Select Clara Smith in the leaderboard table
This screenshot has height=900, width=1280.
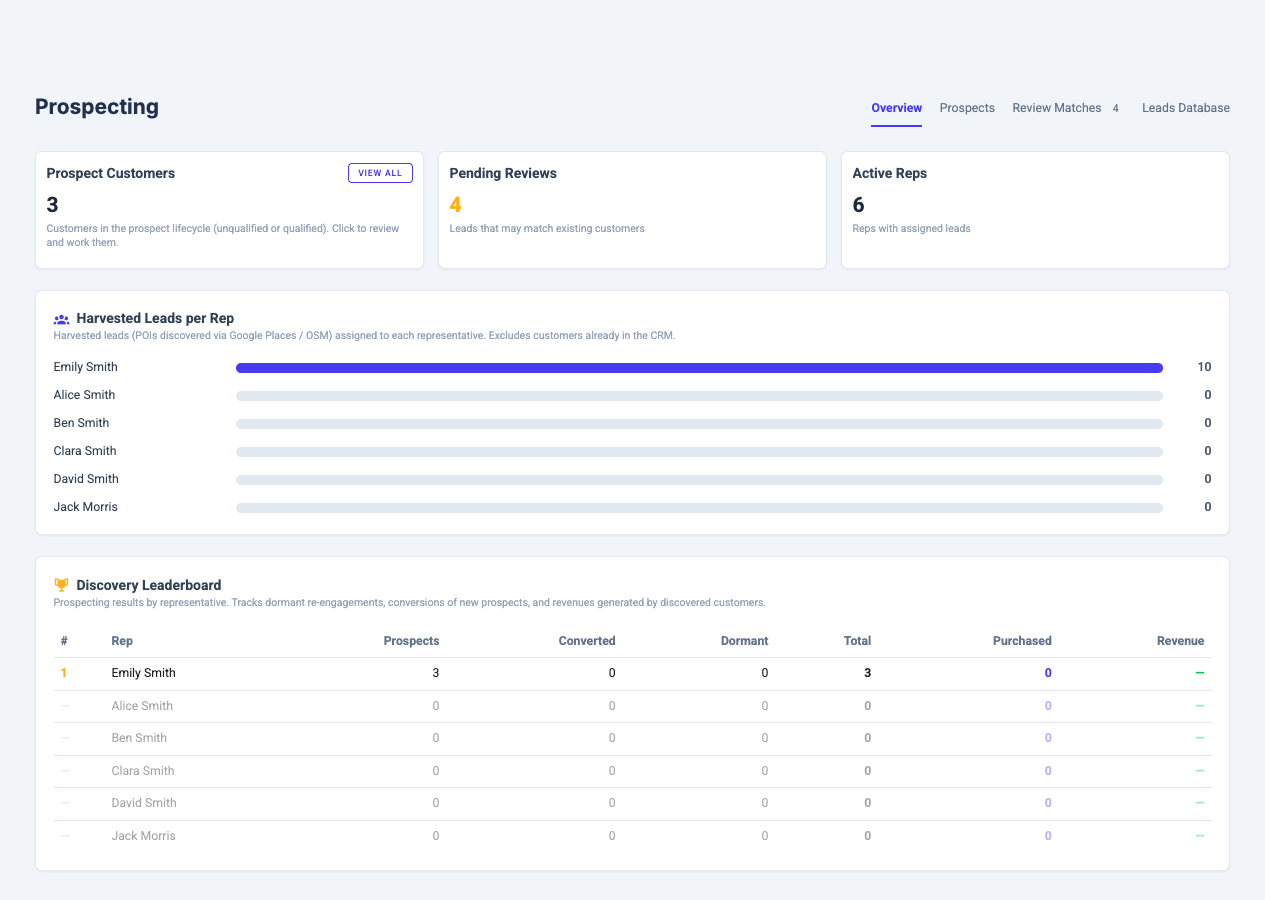click(143, 771)
